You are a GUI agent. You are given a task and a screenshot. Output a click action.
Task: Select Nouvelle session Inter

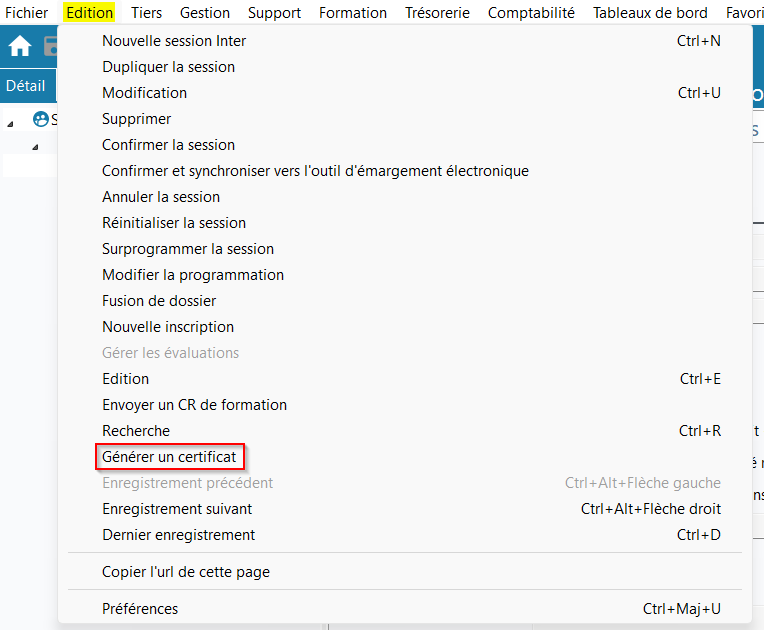[x=174, y=41]
